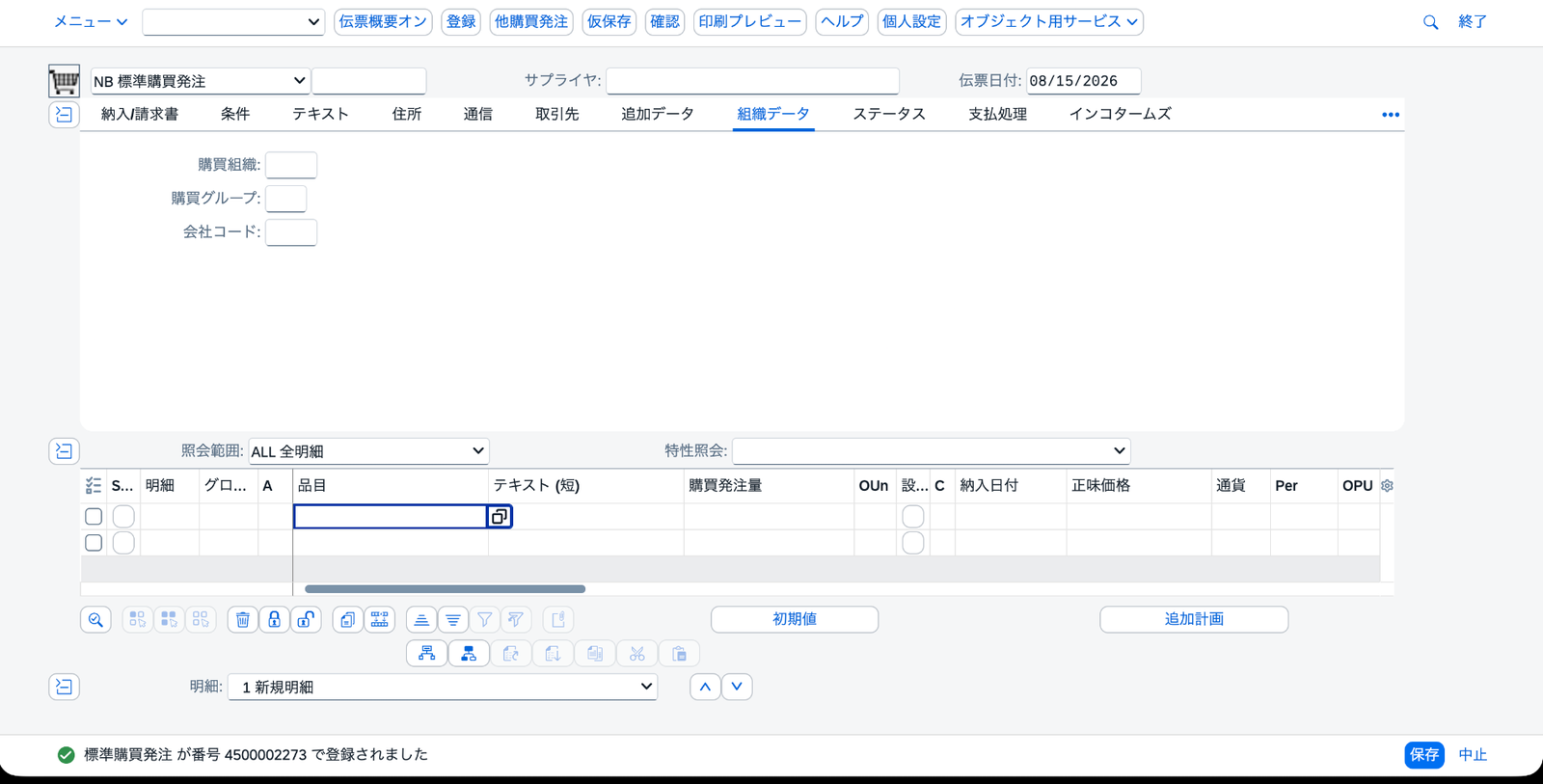Toggle the second row status button
The width and height of the screenshot is (1543, 784).
(x=123, y=543)
